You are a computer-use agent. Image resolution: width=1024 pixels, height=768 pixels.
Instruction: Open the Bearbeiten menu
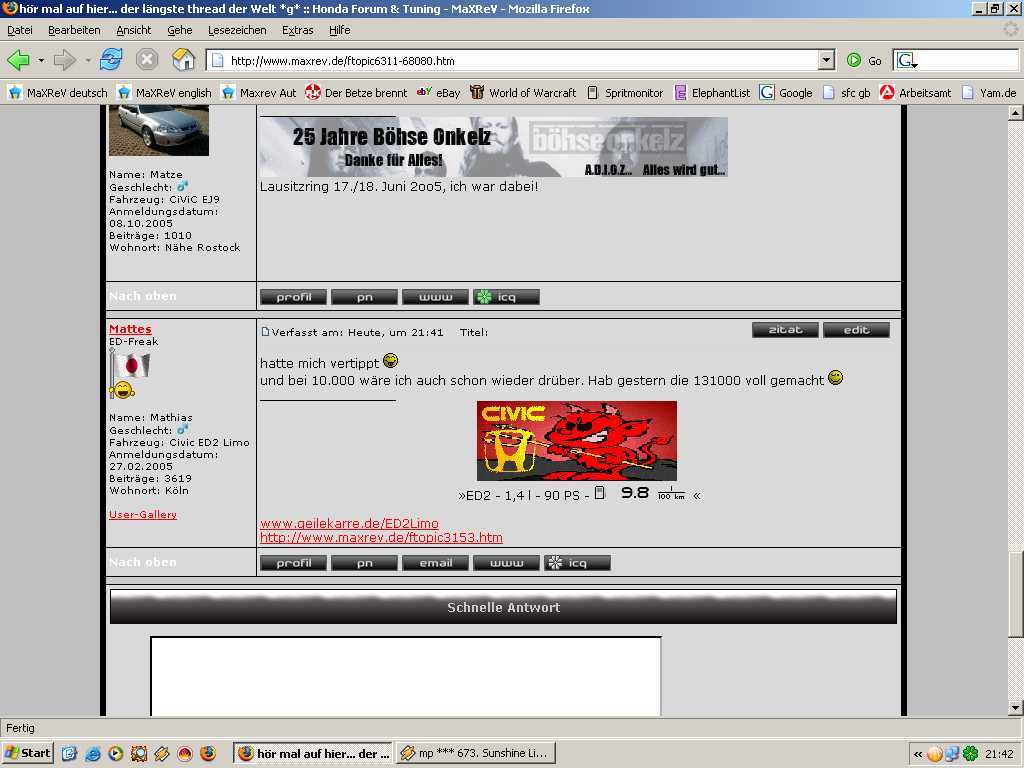point(74,30)
